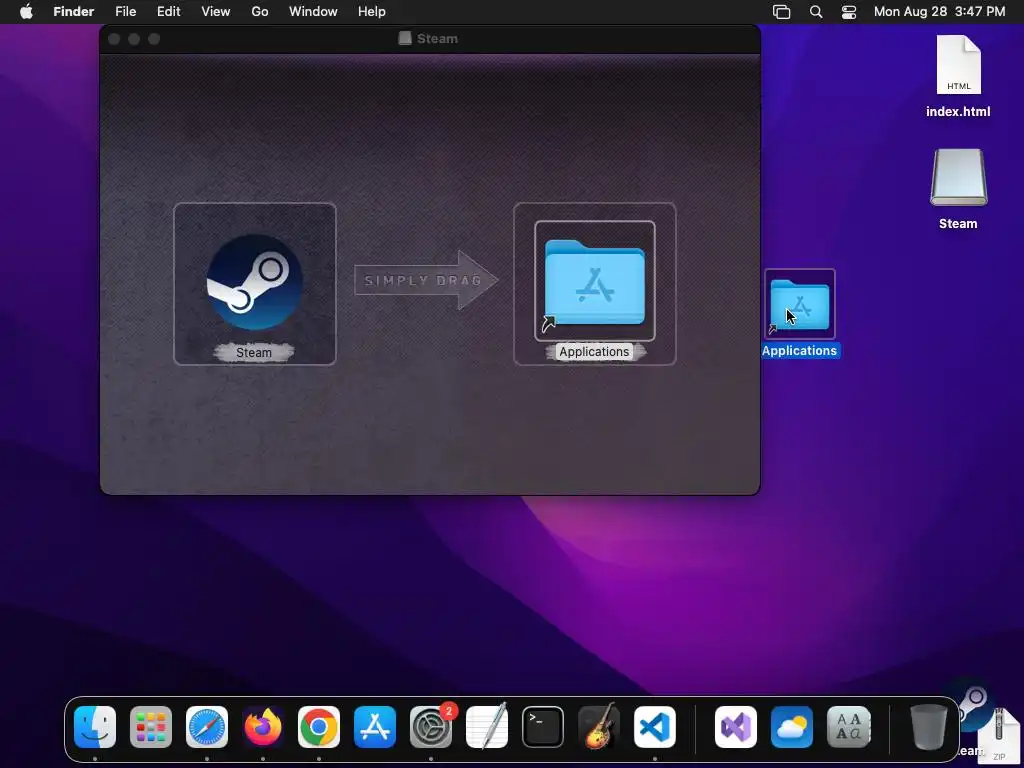Screen dimensions: 1024x768
Task: Open the Trash in the Dock
Action: click(929, 727)
